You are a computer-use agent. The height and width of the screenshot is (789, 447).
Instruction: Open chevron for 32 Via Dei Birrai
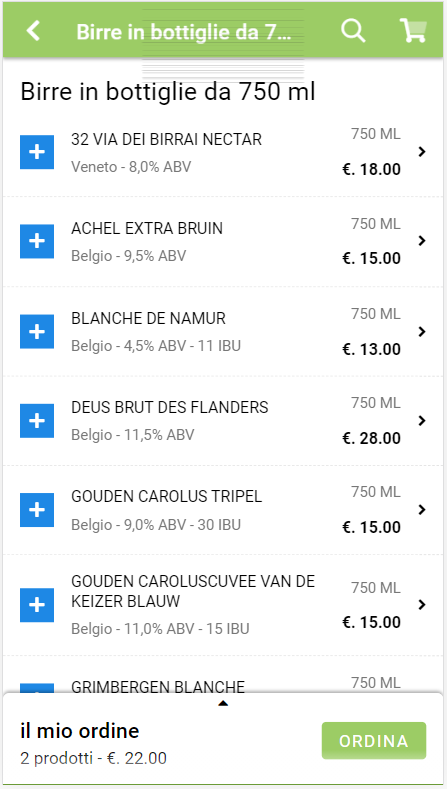[x=422, y=151]
